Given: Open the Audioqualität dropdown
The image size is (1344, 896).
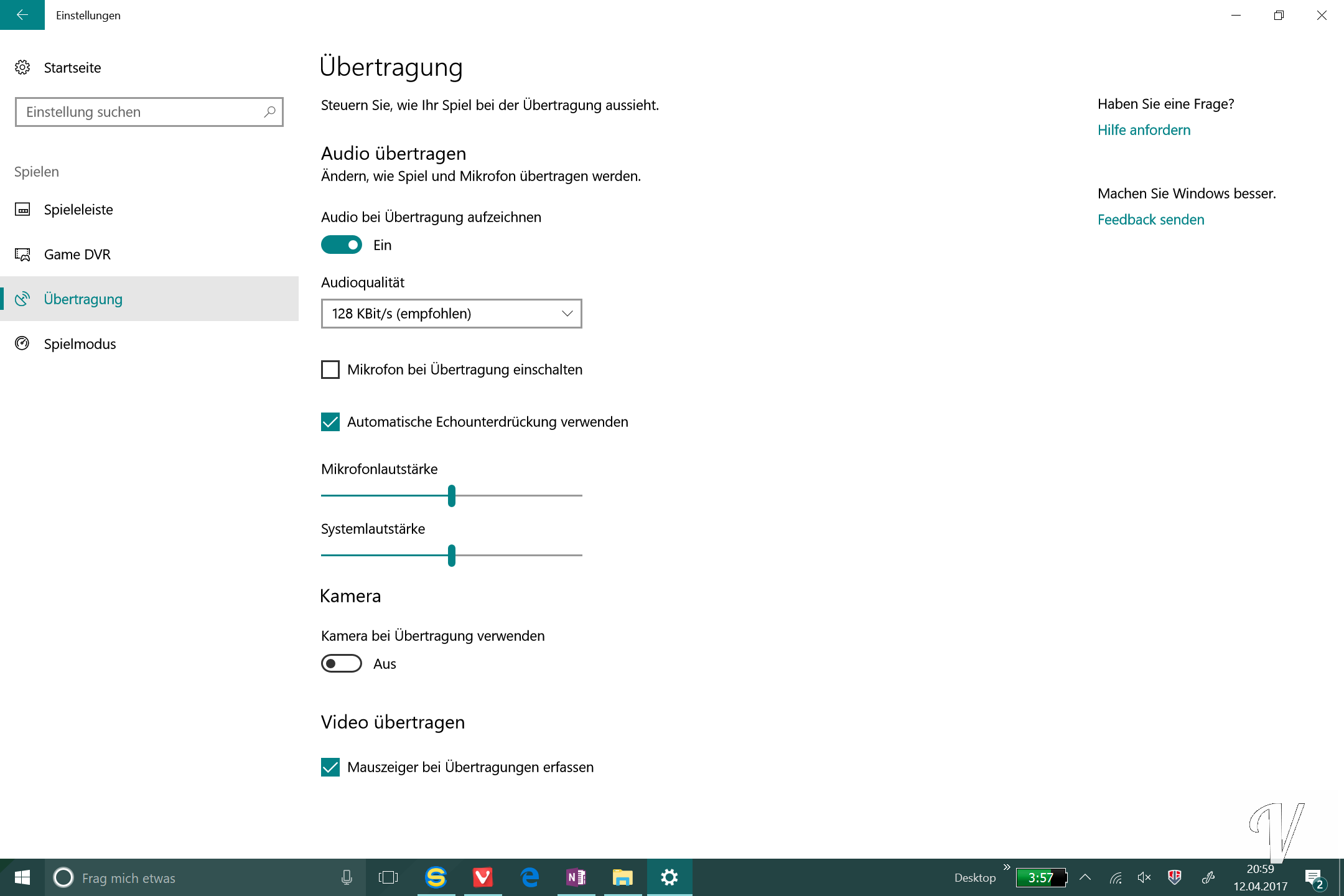Looking at the screenshot, I should point(451,314).
